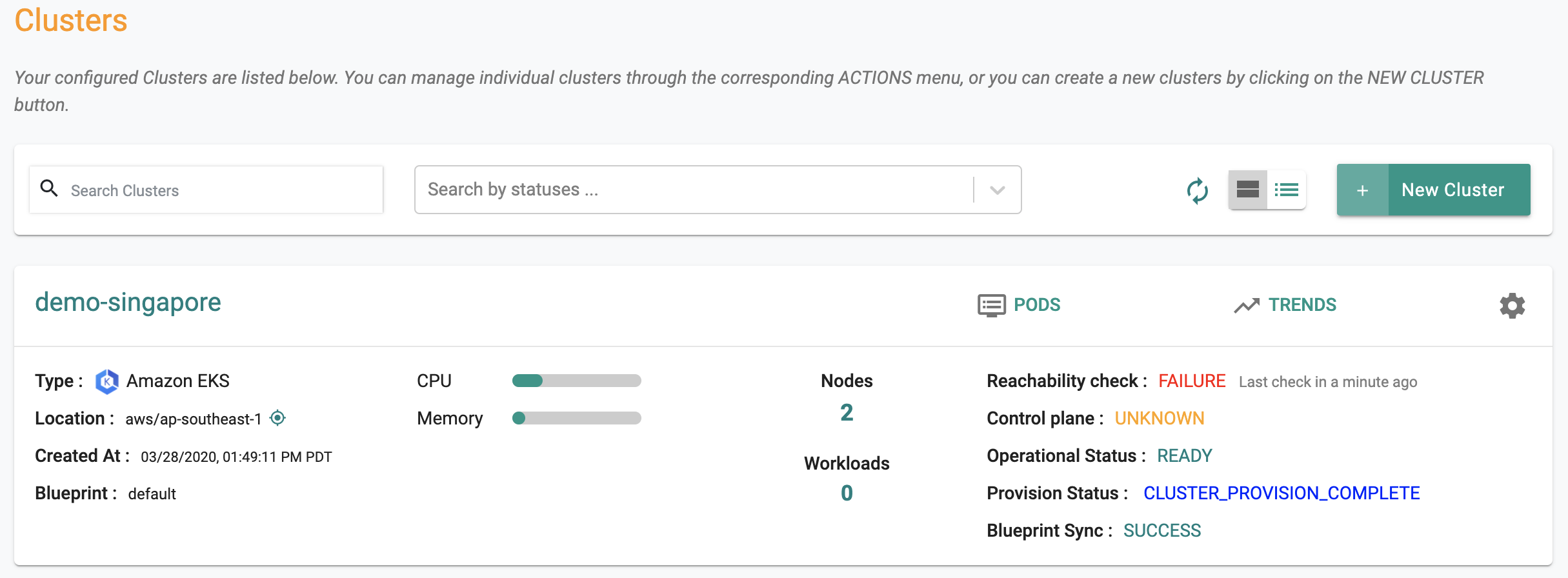Click the CPU usage bar
The width and height of the screenshot is (1568, 578).
pos(576,381)
